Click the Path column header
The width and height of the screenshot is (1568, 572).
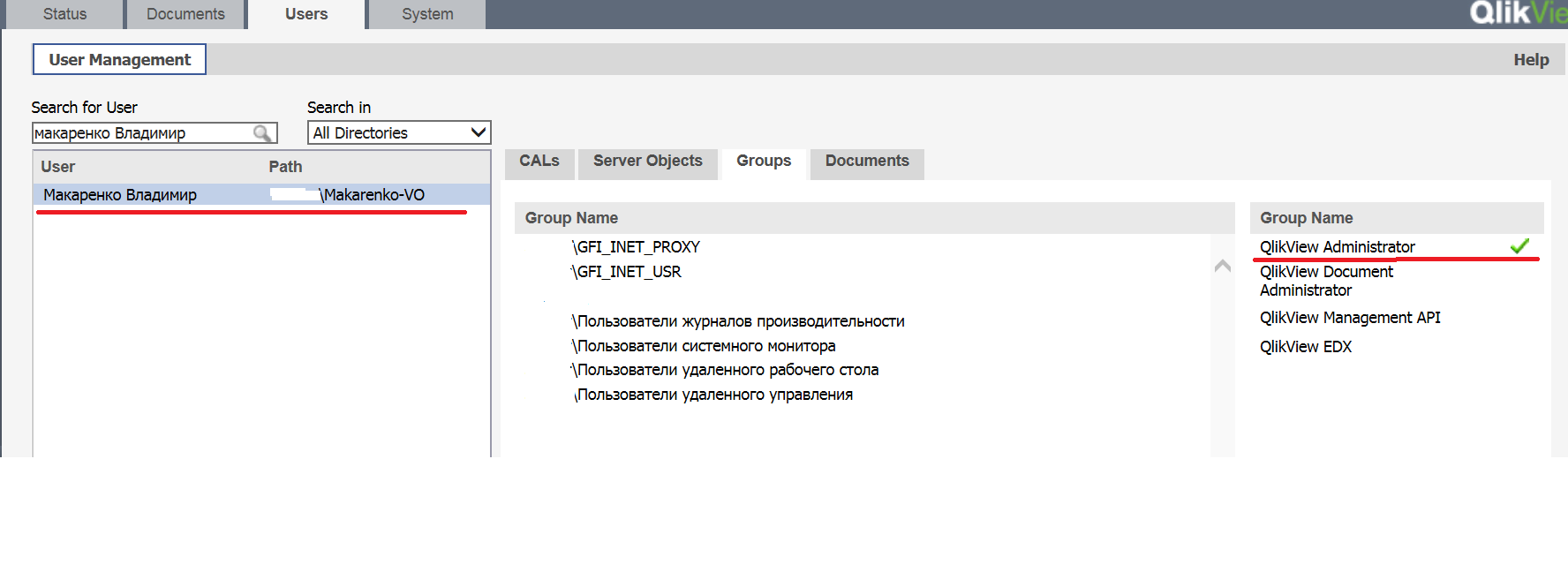tap(285, 167)
